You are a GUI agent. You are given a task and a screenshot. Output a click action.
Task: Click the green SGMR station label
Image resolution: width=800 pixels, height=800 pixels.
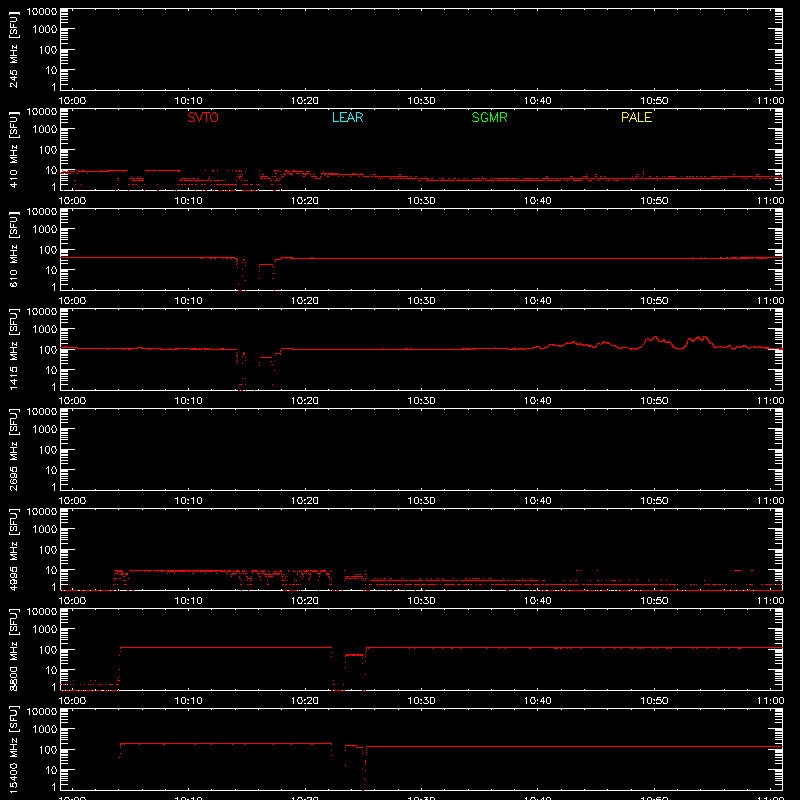pos(489,117)
